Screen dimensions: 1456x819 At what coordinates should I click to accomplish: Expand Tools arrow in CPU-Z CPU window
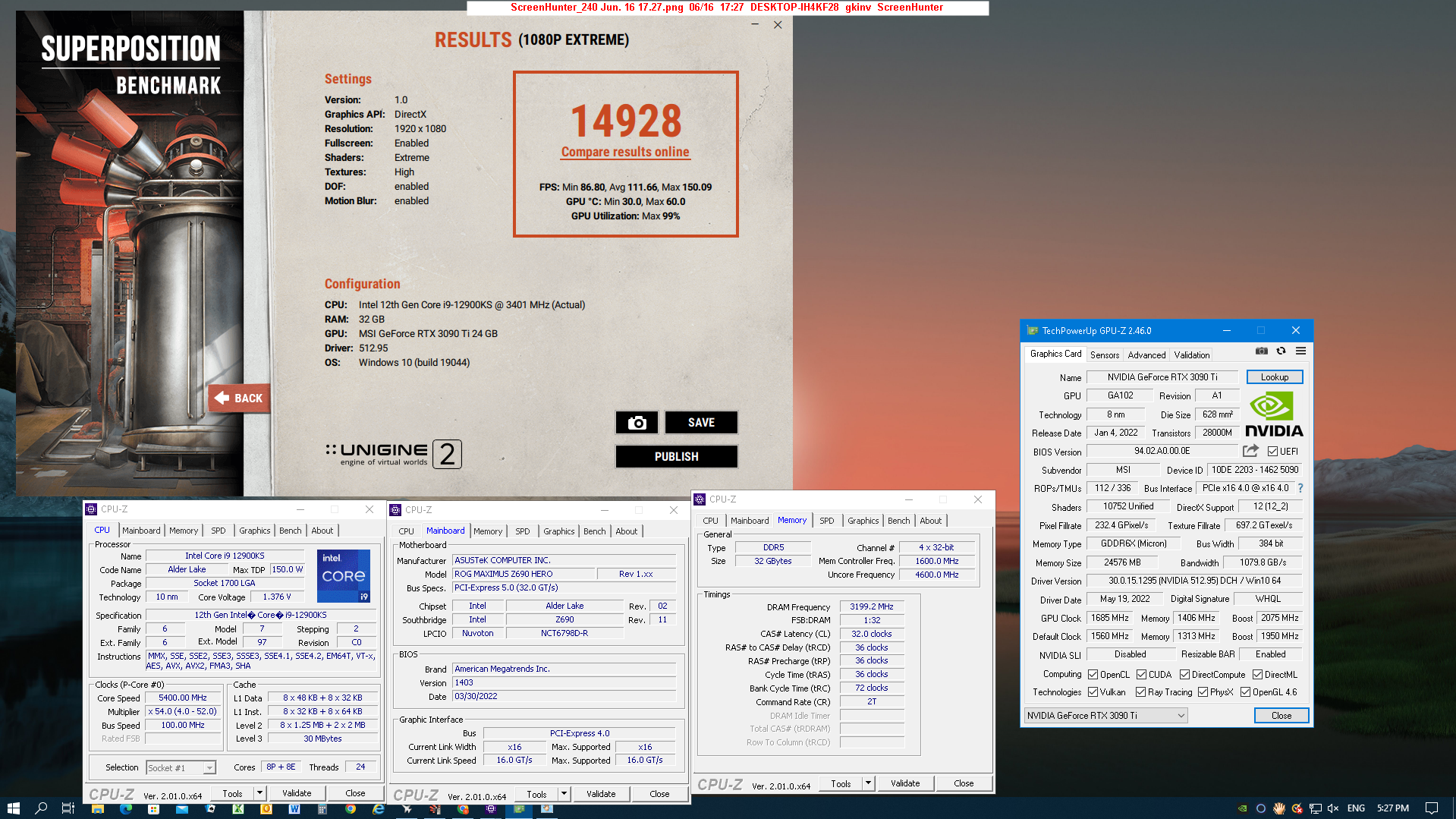[259, 793]
